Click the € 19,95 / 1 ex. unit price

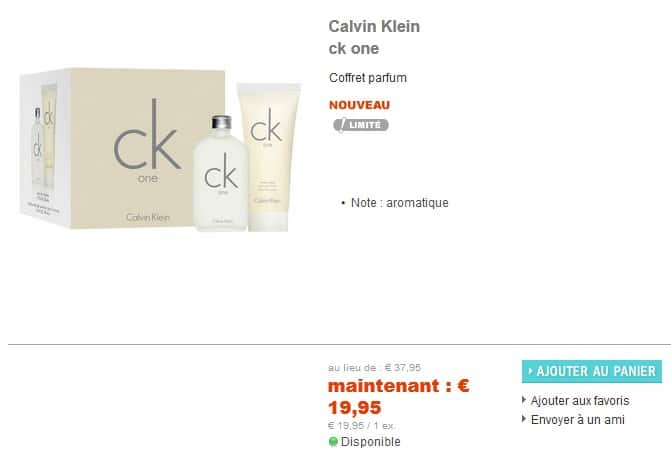362,426
